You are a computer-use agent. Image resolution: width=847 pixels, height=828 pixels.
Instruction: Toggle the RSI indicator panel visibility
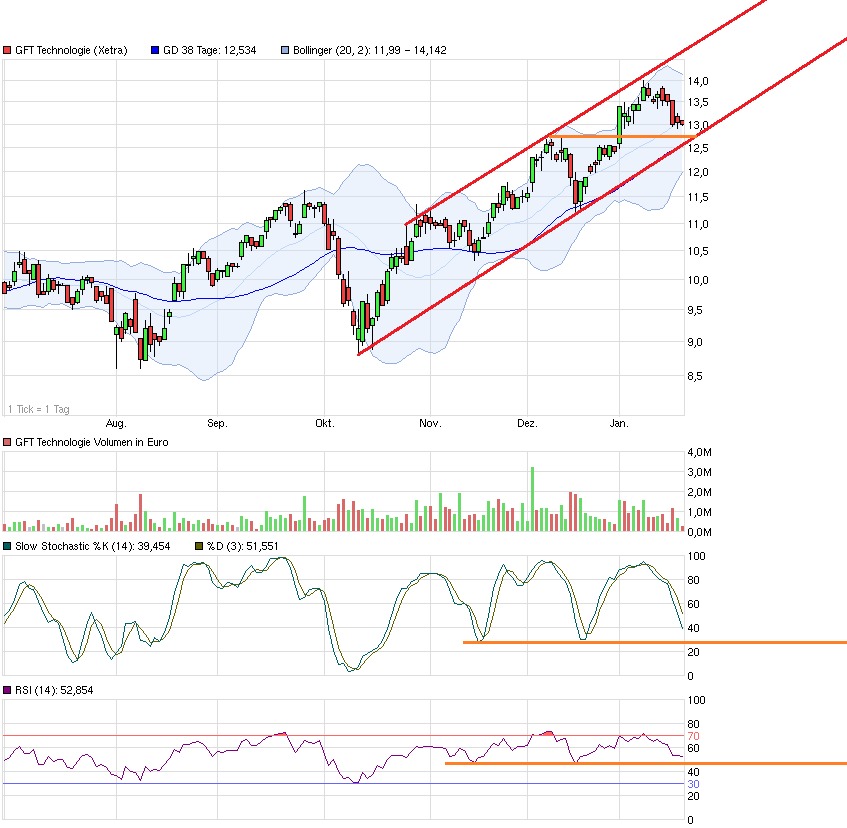pos(7,689)
